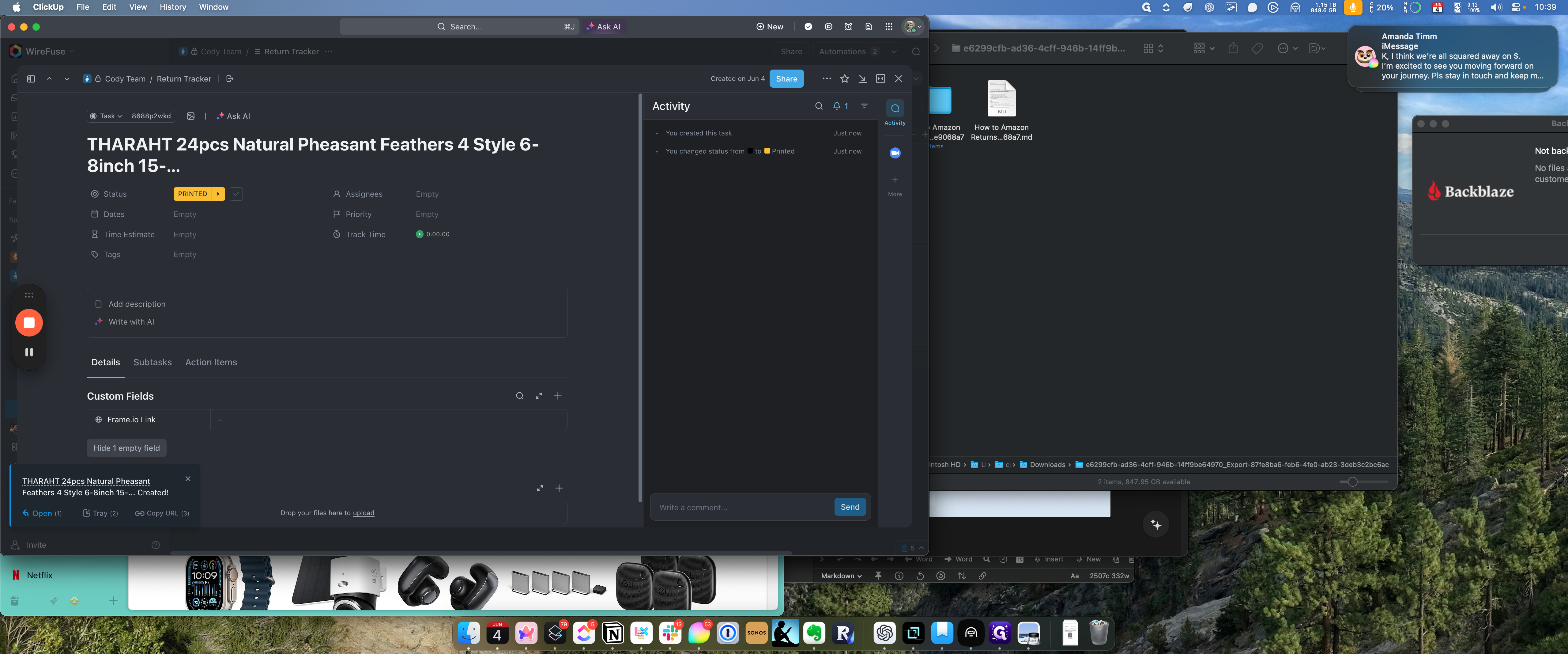Open the task's three-dot options menu
This screenshot has height=654, width=1568.
[827, 78]
